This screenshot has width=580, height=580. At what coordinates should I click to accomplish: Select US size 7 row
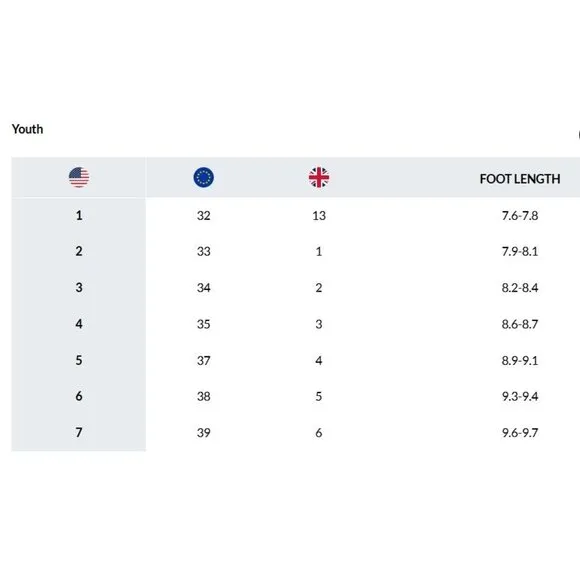coord(296,433)
